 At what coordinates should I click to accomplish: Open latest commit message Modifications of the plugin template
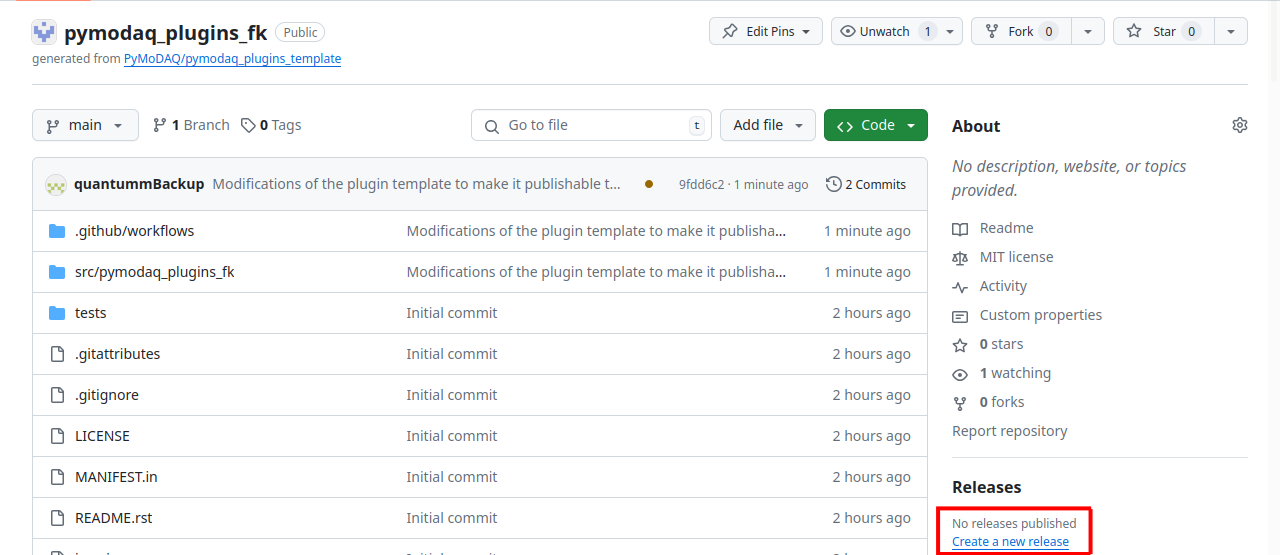[416, 184]
